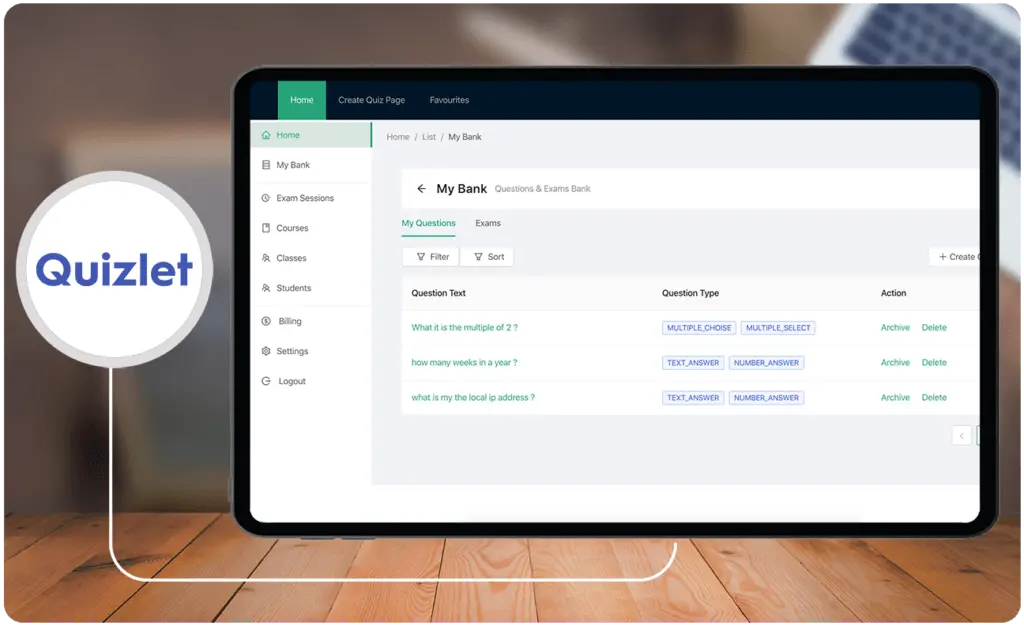Viewport: 1024px width, 626px height.
Task: Open the Favourites tab
Action: pos(449,100)
